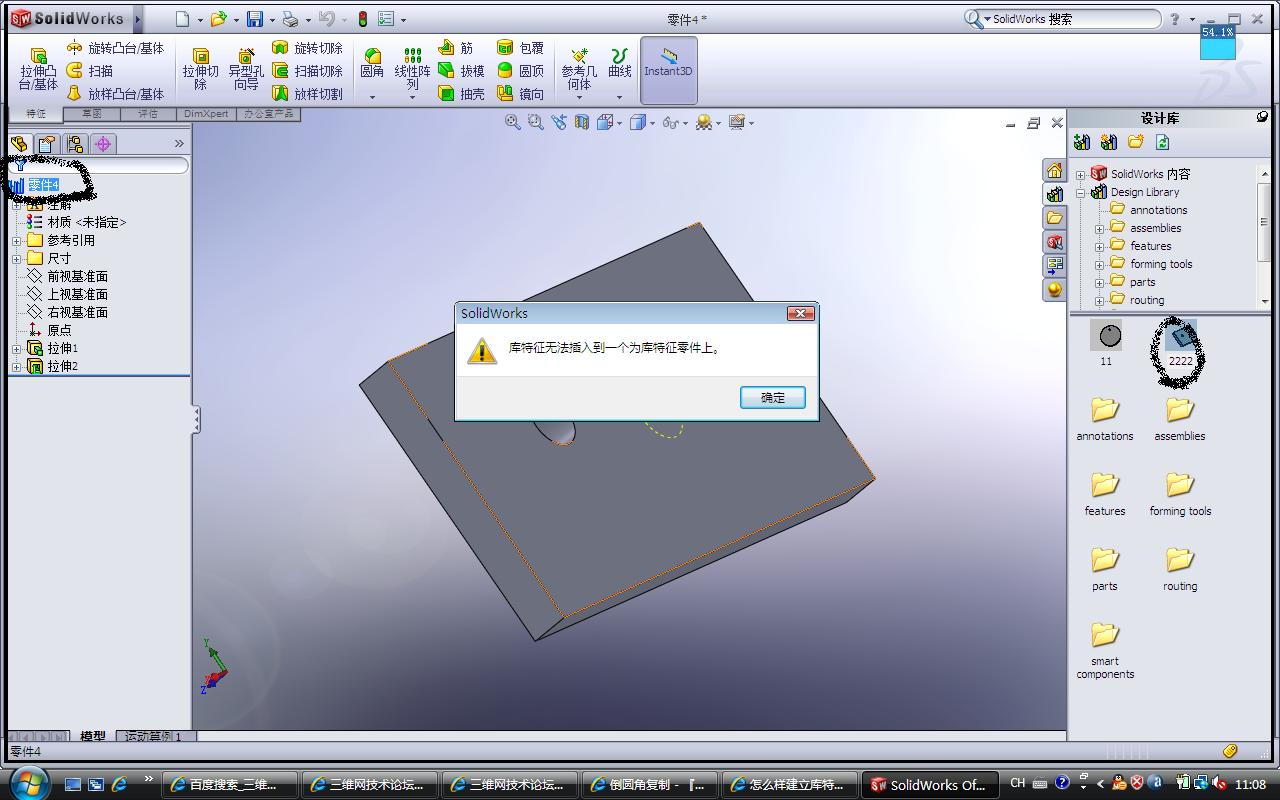The width and height of the screenshot is (1280, 800).
Task: Refresh the design library panel
Action: point(1162,143)
